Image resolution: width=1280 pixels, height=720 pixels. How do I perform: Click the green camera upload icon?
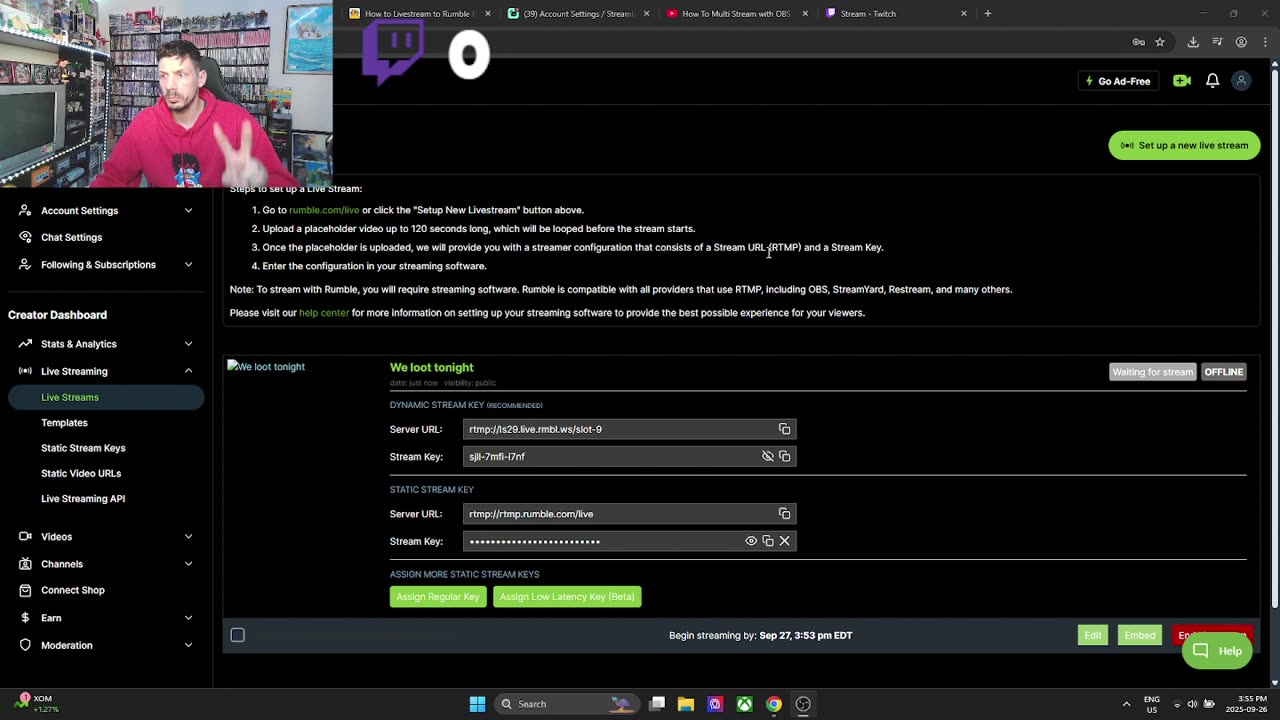pos(1182,81)
